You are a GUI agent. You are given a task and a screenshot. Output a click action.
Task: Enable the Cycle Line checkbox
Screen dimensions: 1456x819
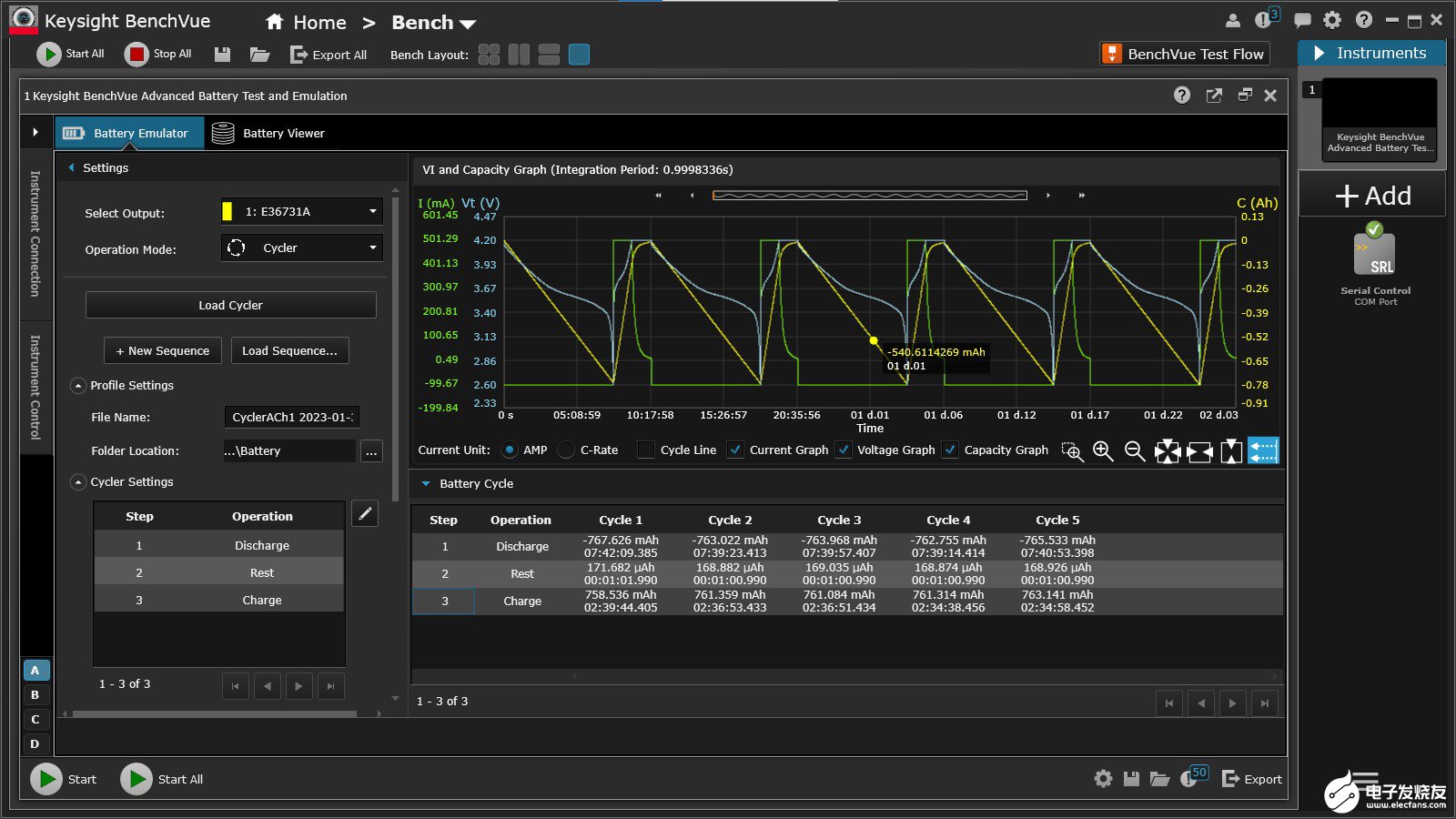[x=646, y=450]
